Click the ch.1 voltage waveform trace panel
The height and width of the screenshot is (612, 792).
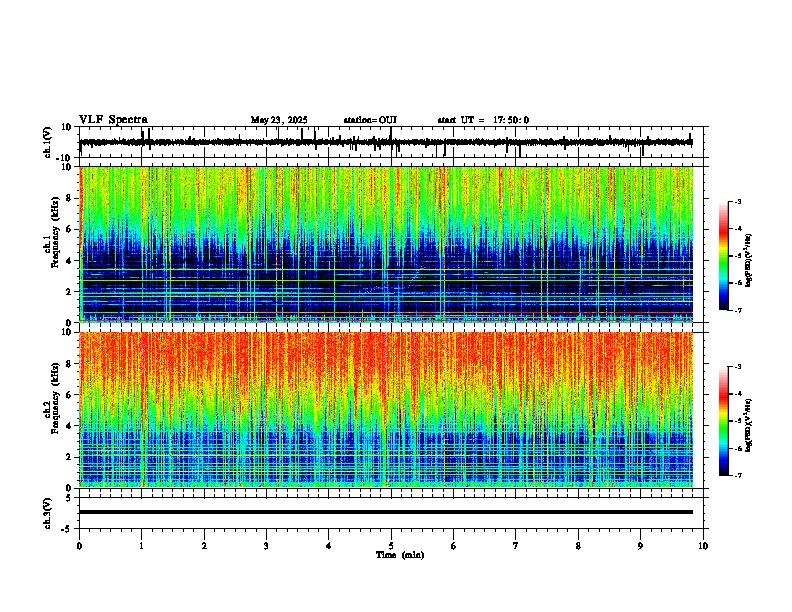click(x=393, y=142)
